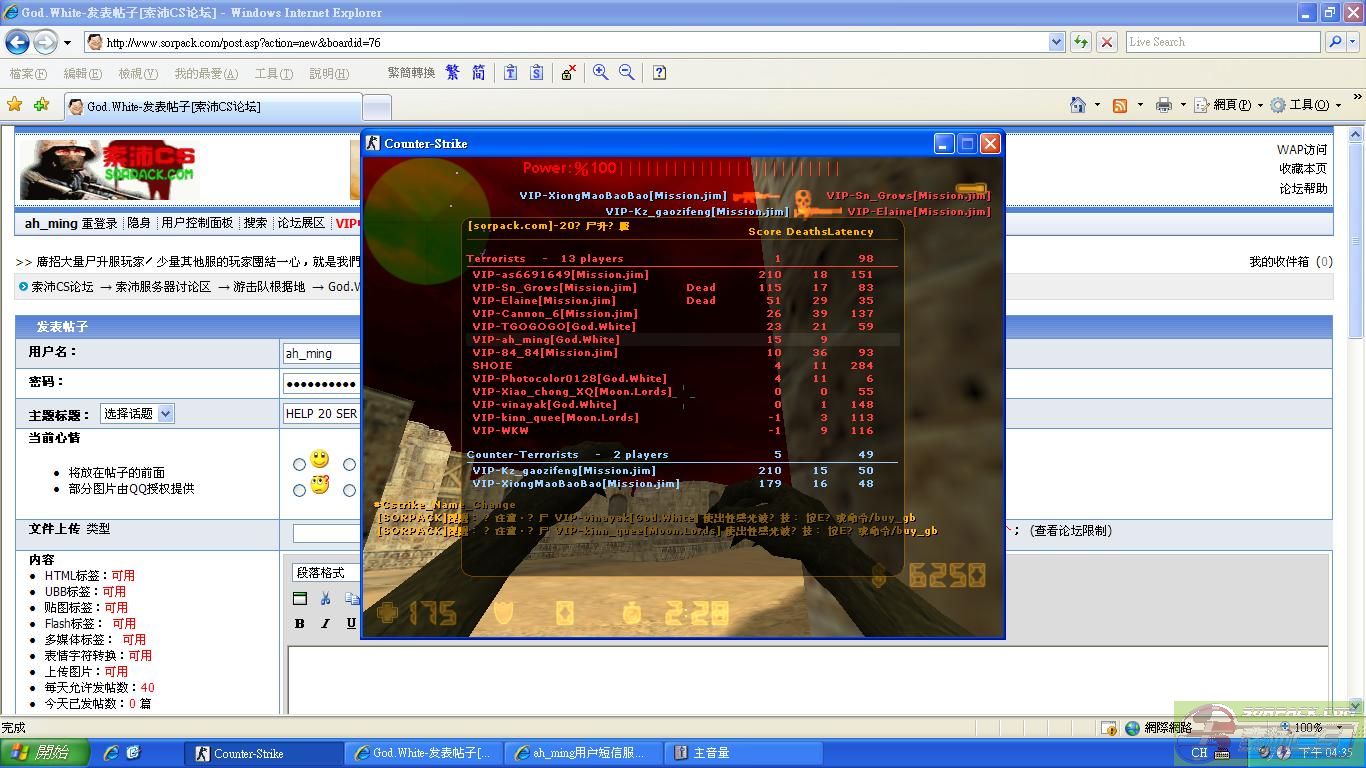Select the confused face mood radio button
The image size is (1366, 768).
pyautogui.click(x=299, y=490)
